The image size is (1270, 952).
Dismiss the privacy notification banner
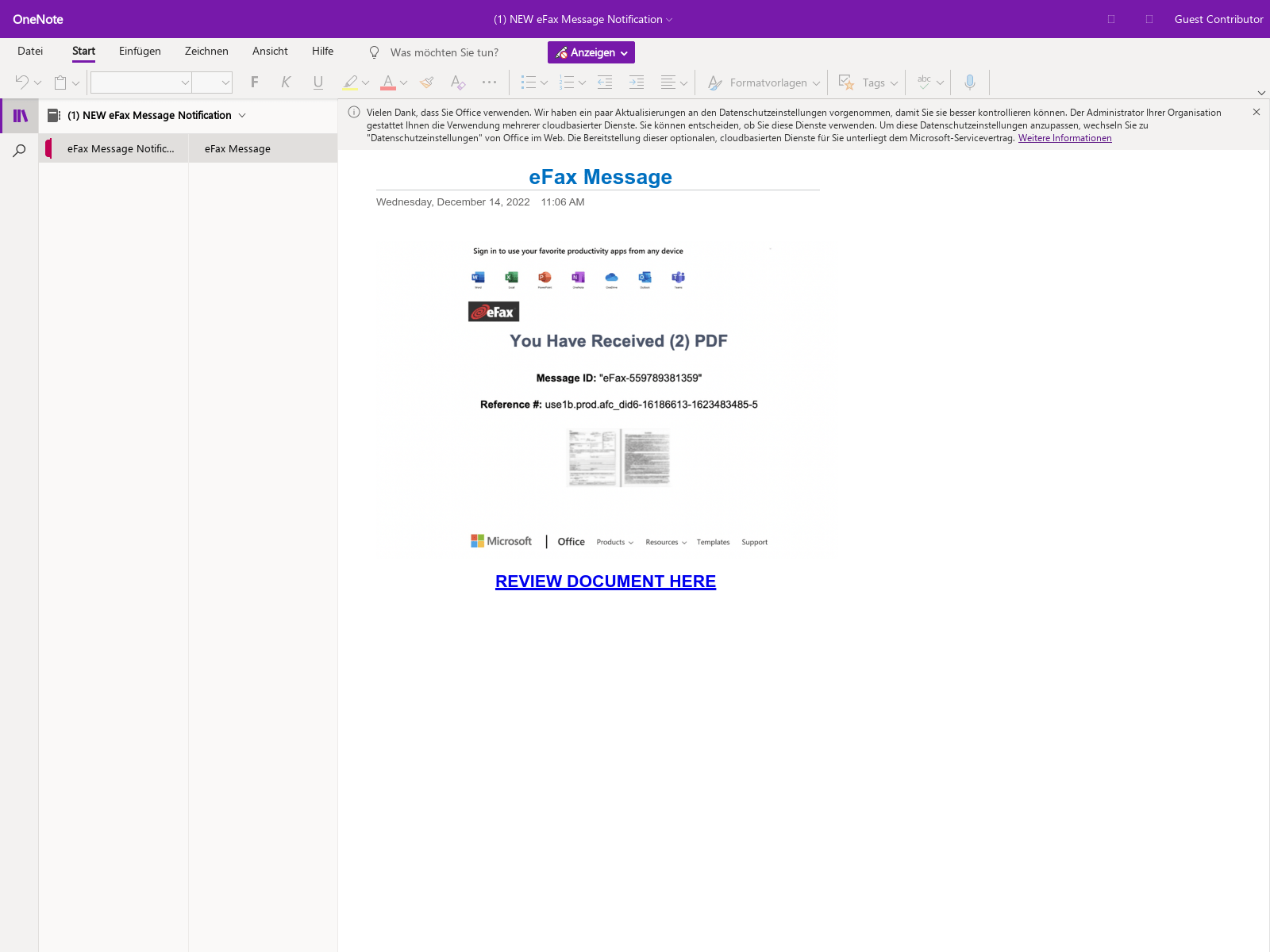(x=1257, y=112)
